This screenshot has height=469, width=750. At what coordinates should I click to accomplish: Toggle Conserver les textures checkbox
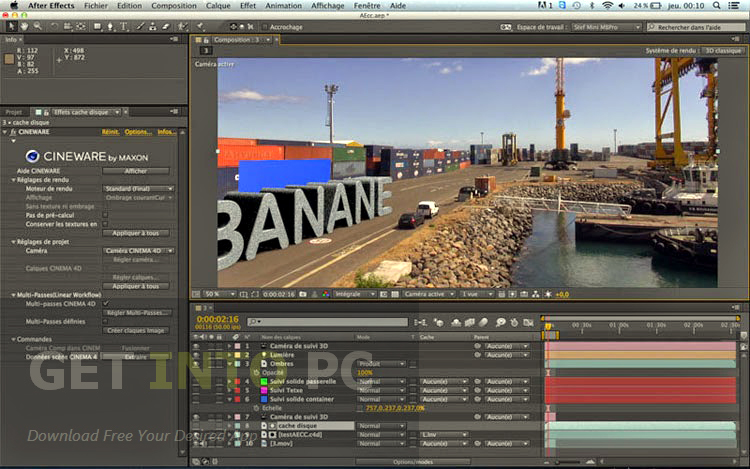pyautogui.click(x=105, y=224)
